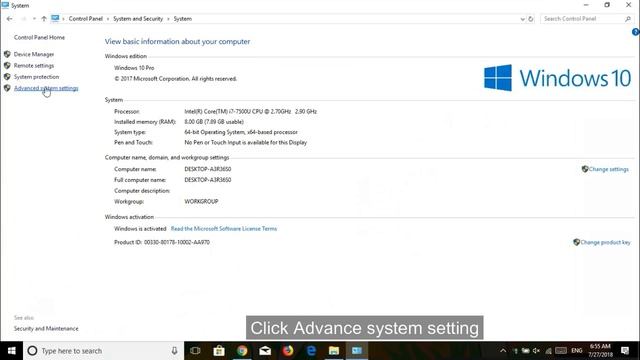Open System protection link

36,77
